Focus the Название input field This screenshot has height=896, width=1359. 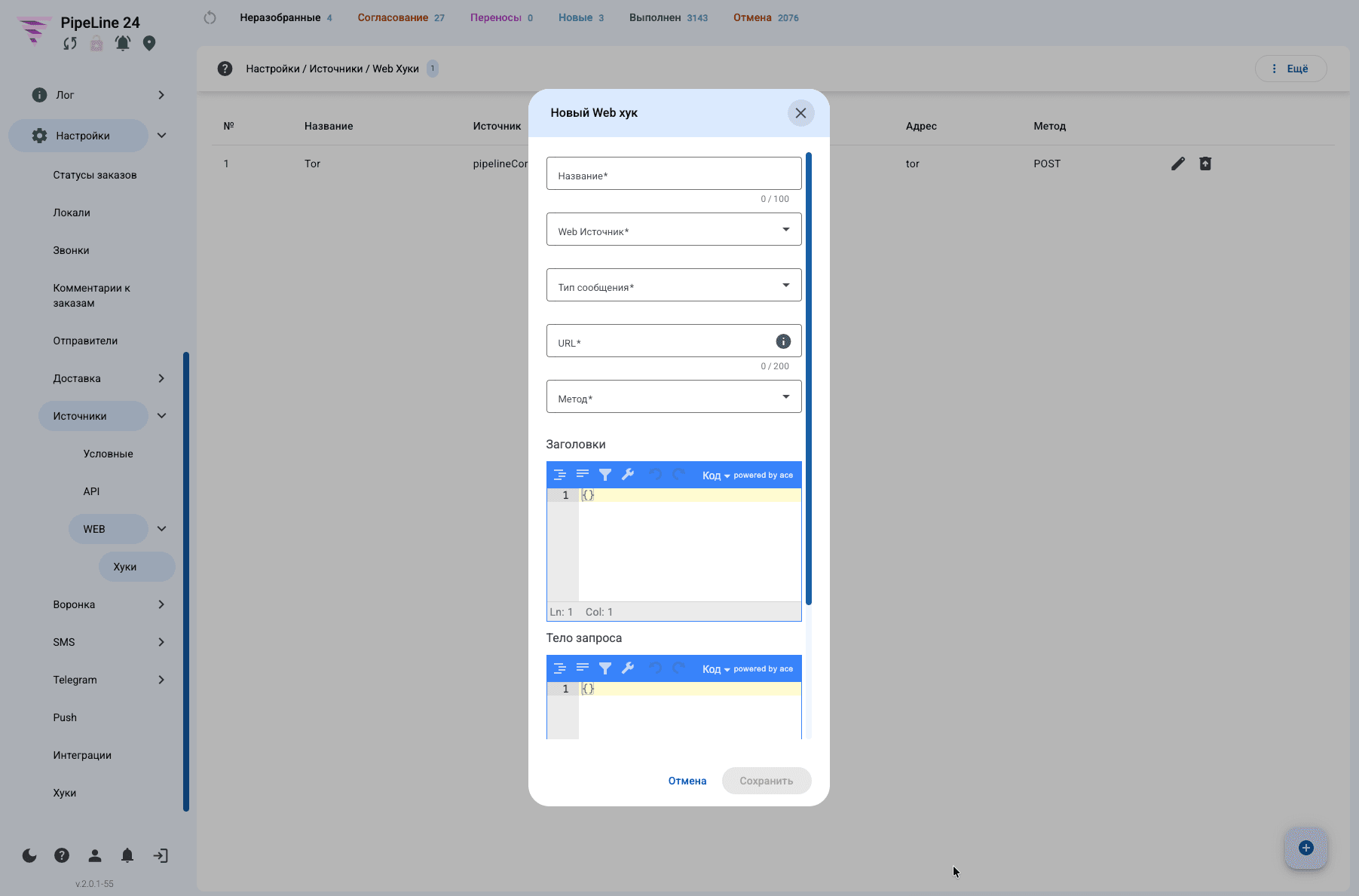(674, 173)
